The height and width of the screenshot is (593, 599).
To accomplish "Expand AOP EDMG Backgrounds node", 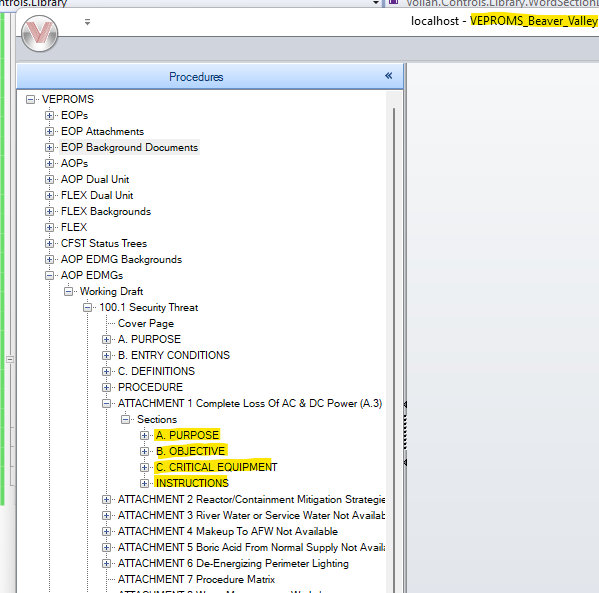I will click(49, 259).
